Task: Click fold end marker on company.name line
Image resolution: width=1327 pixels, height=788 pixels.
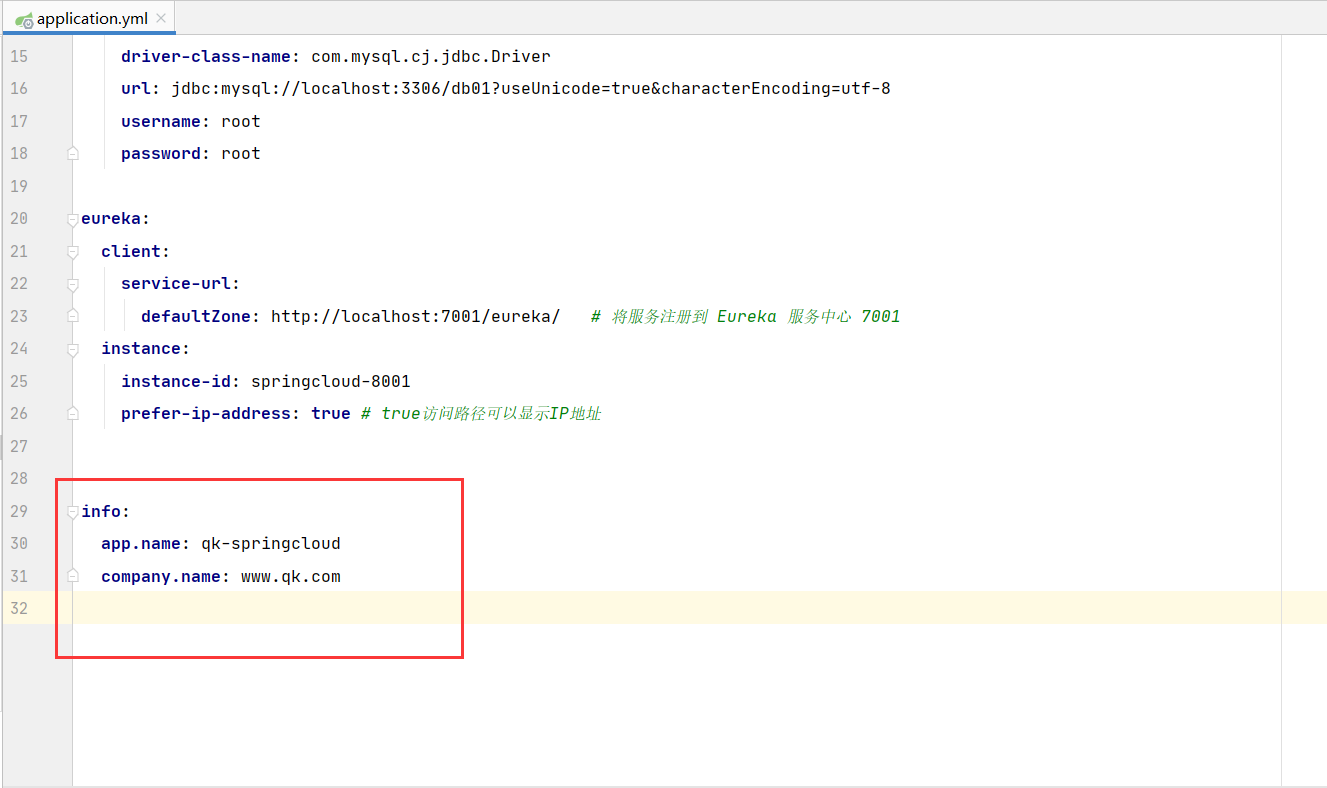Action: click(x=72, y=576)
